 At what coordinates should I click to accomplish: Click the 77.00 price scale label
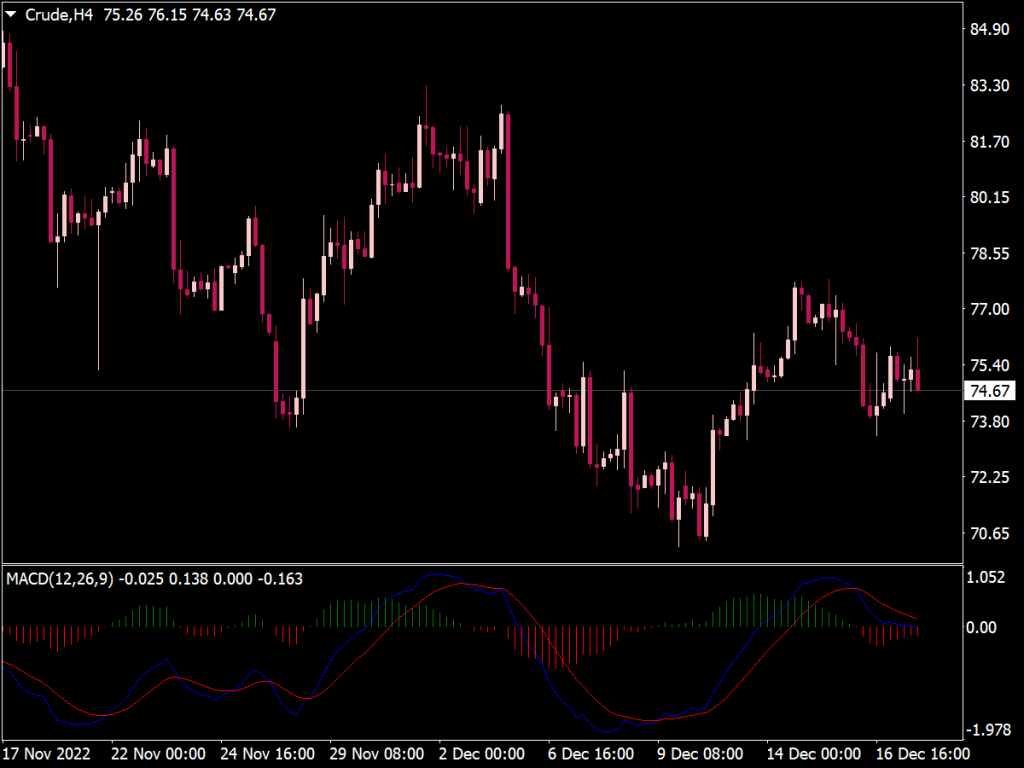point(988,309)
